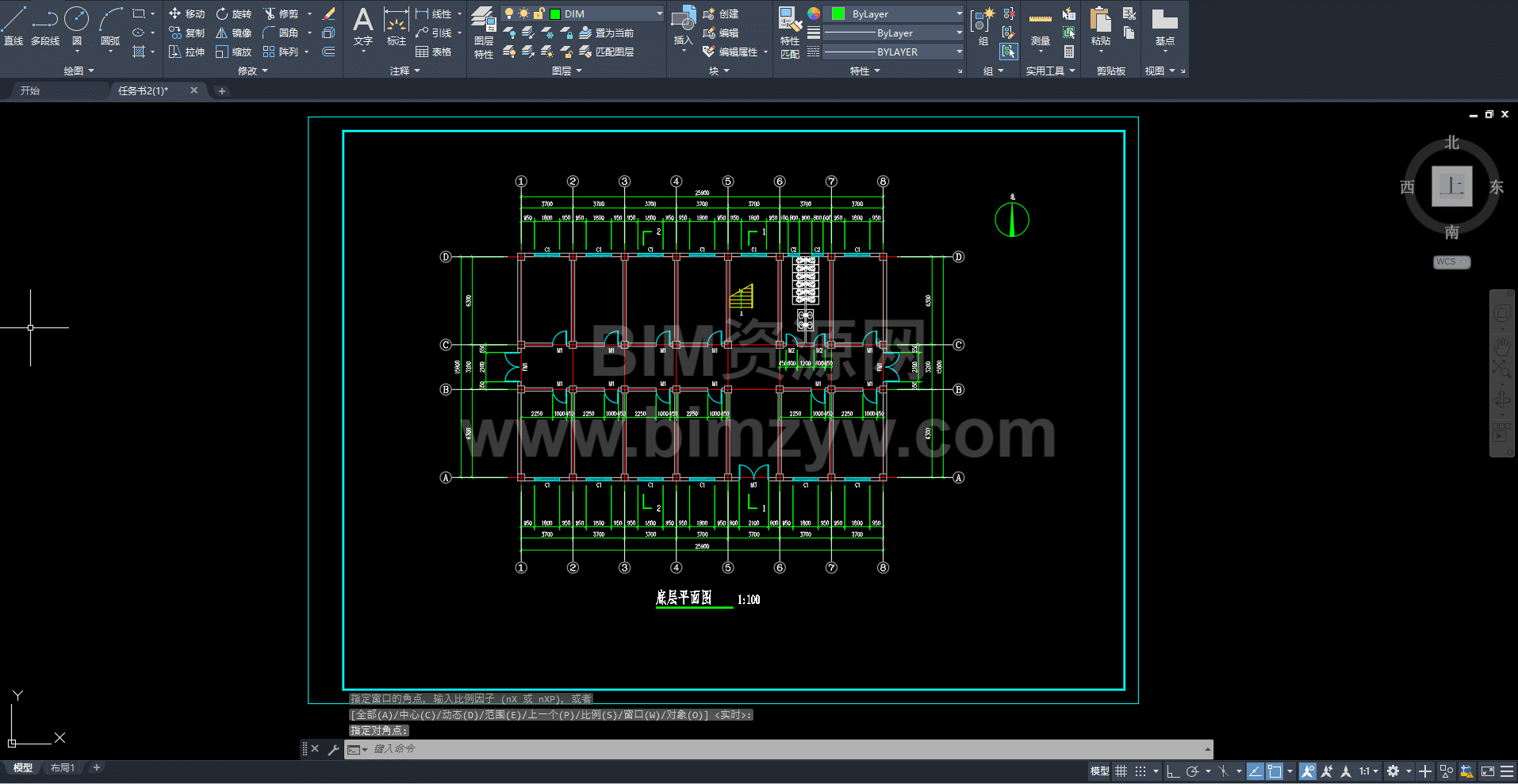Click the 镜像 (Mirror) tool

[x=234, y=33]
